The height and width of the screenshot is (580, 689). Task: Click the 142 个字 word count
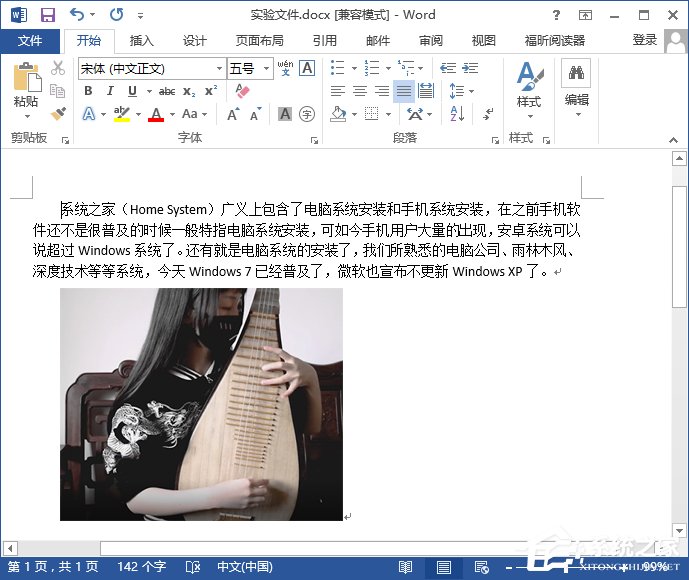point(141,567)
